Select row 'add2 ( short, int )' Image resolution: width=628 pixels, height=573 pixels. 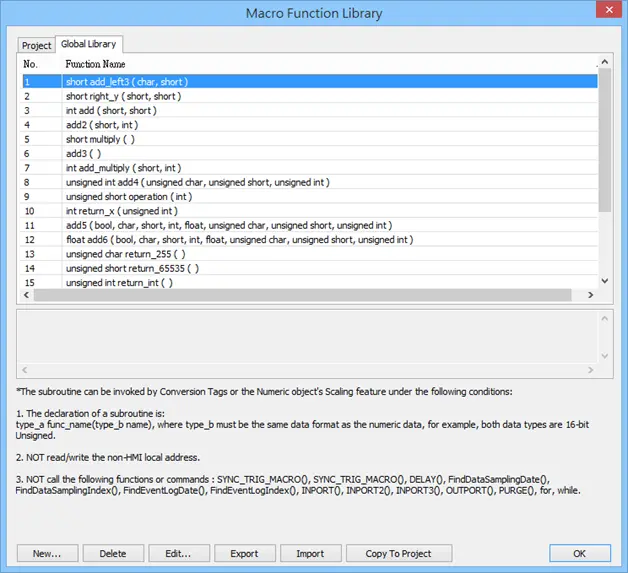point(309,125)
